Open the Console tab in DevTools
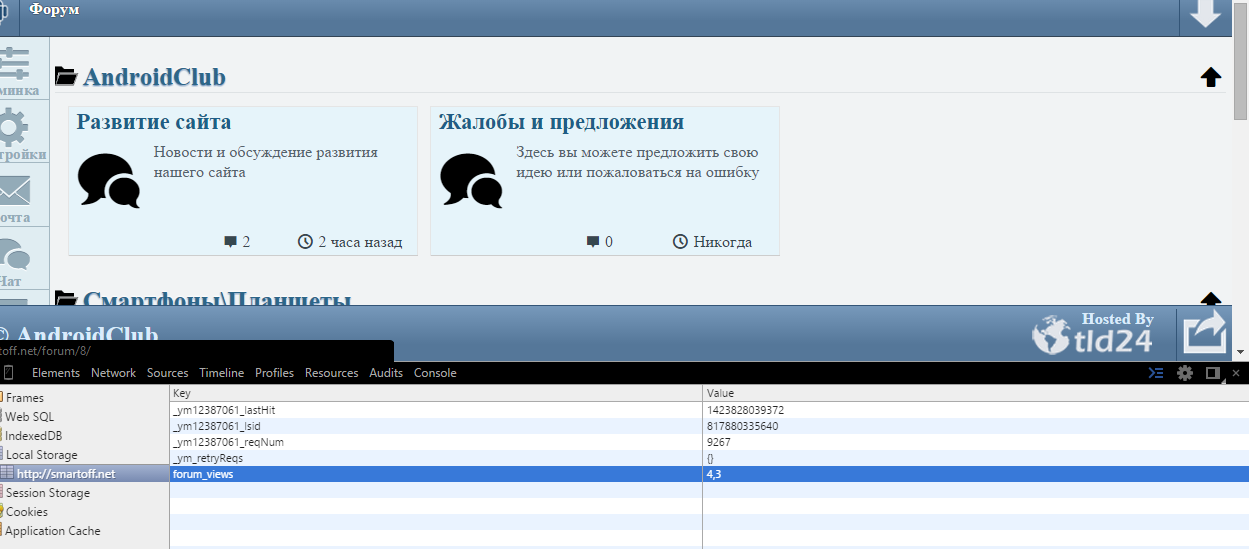 click(435, 373)
